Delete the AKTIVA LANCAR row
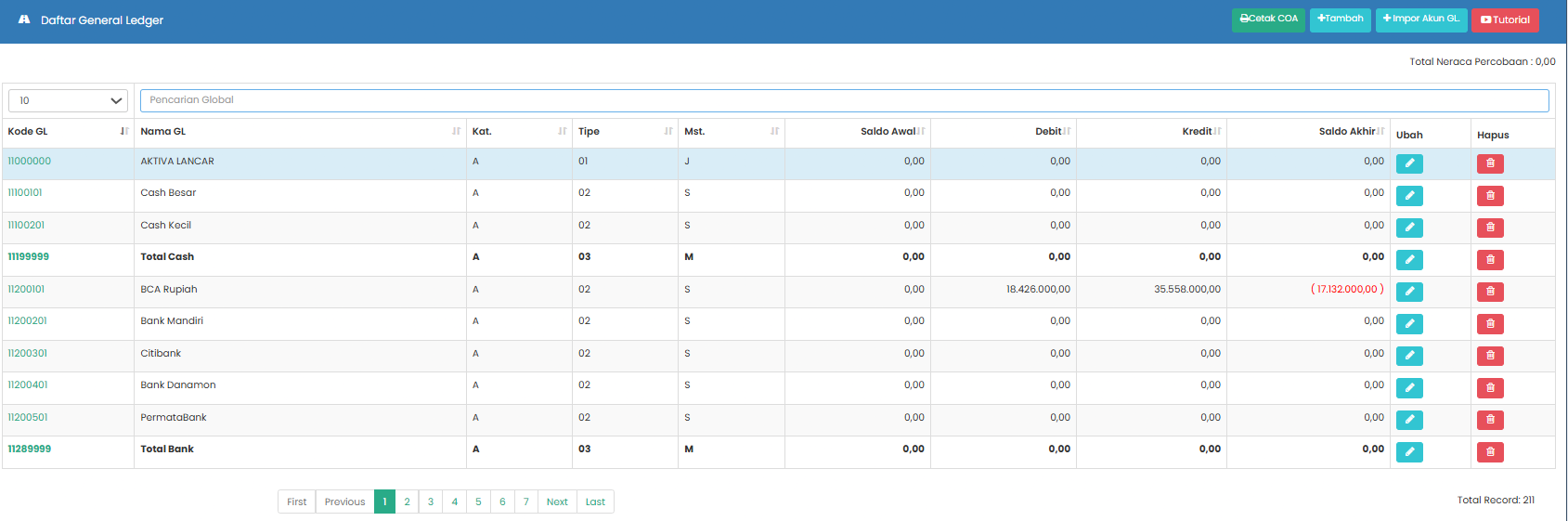The width and height of the screenshot is (1568, 521). (x=1490, y=163)
